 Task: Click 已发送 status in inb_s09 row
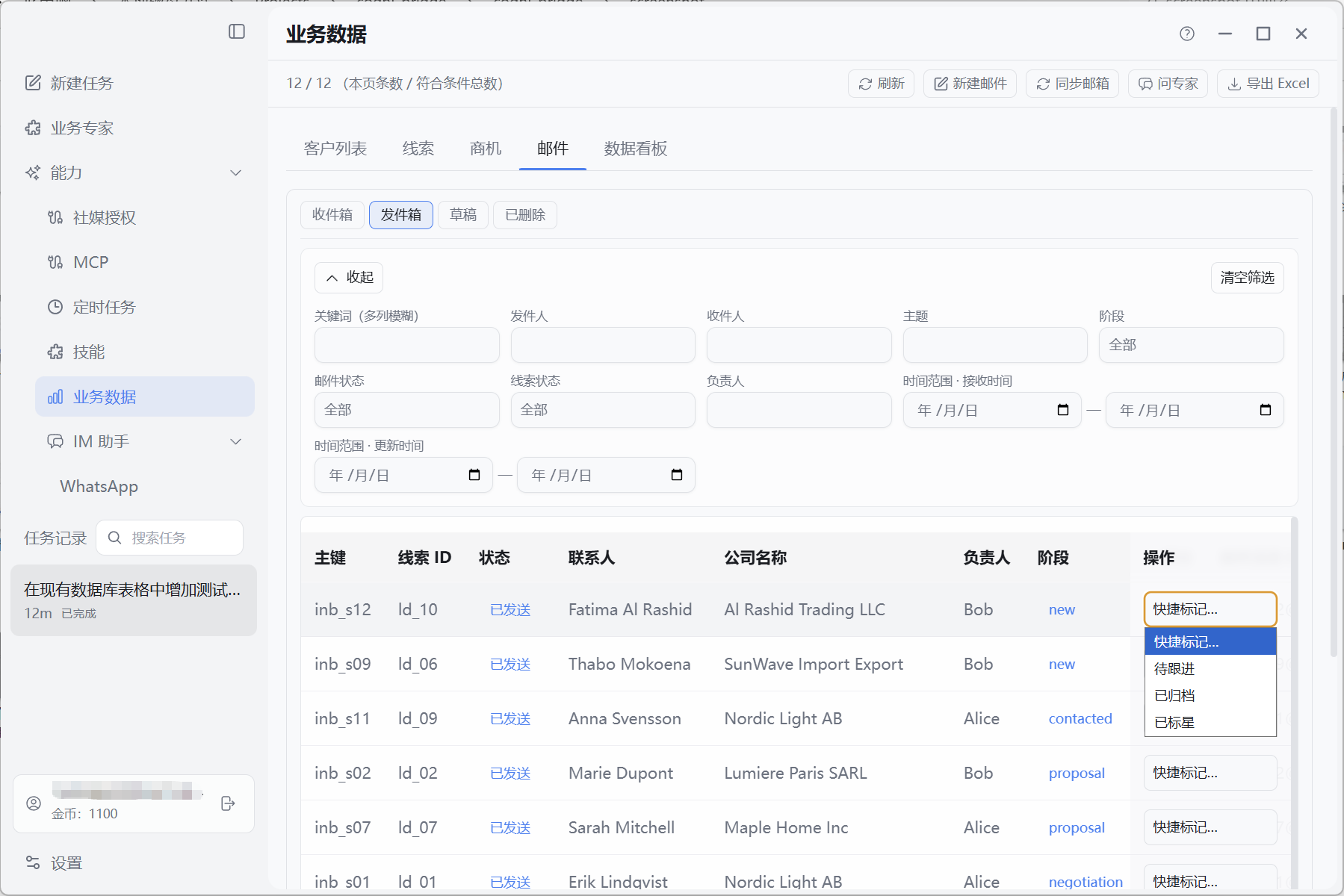pyautogui.click(x=510, y=664)
